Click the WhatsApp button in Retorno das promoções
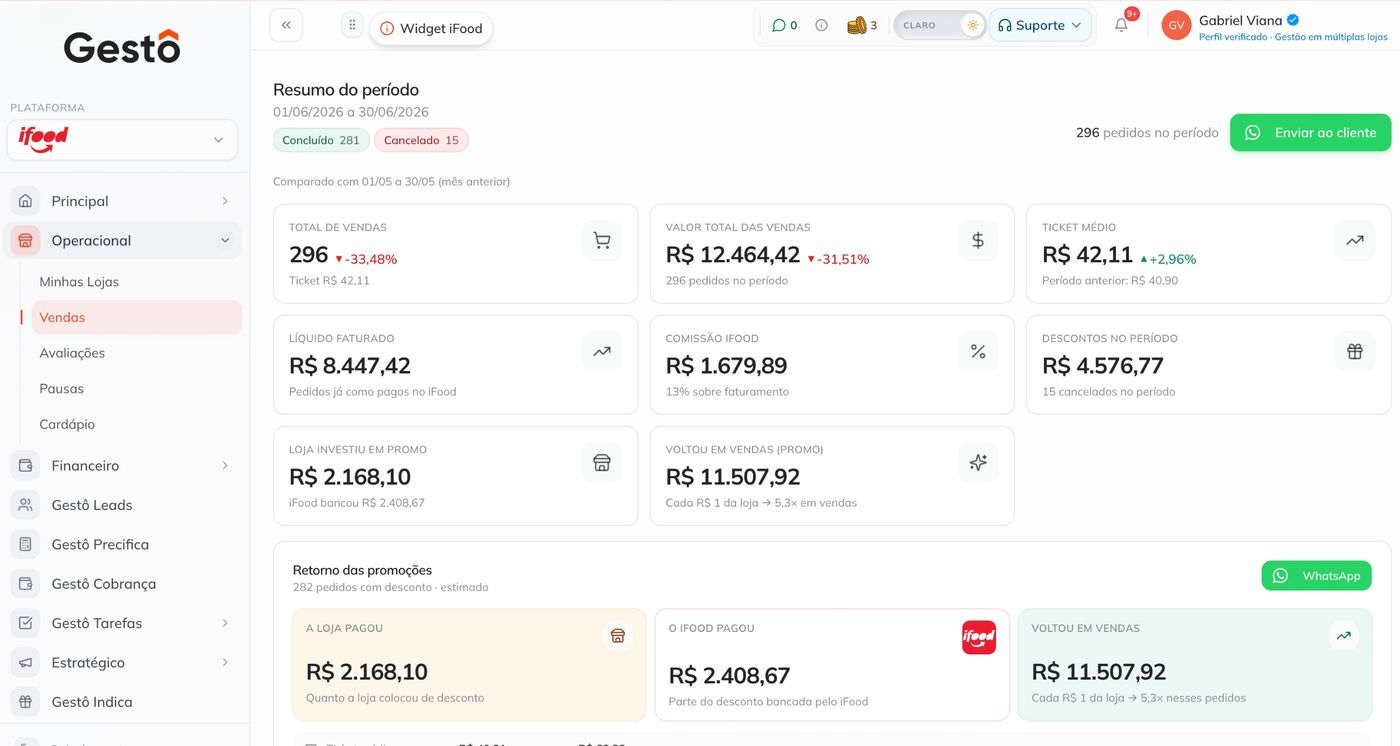This screenshot has width=1400, height=746. pyautogui.click(x=1316, y=576)
